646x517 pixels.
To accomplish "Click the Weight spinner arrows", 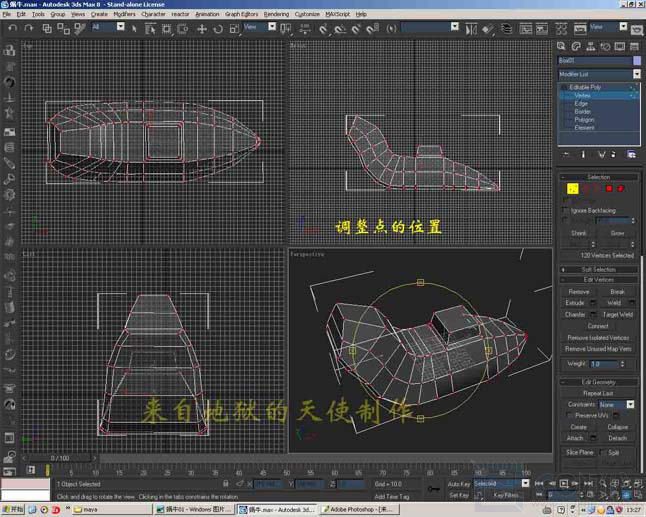I will pos(622,364).
